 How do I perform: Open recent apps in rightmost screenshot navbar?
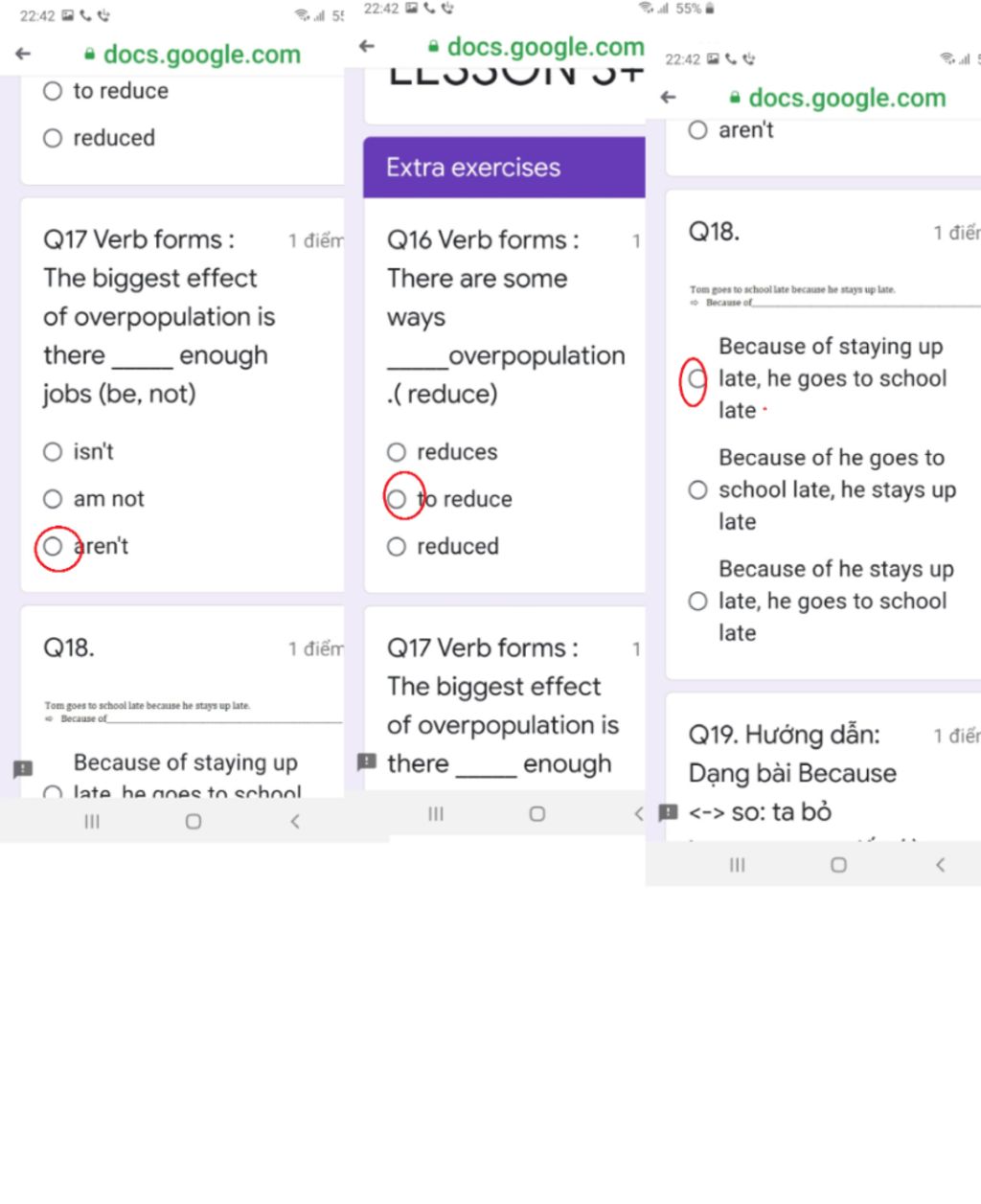pyautogui.click(x=737, y=865)
